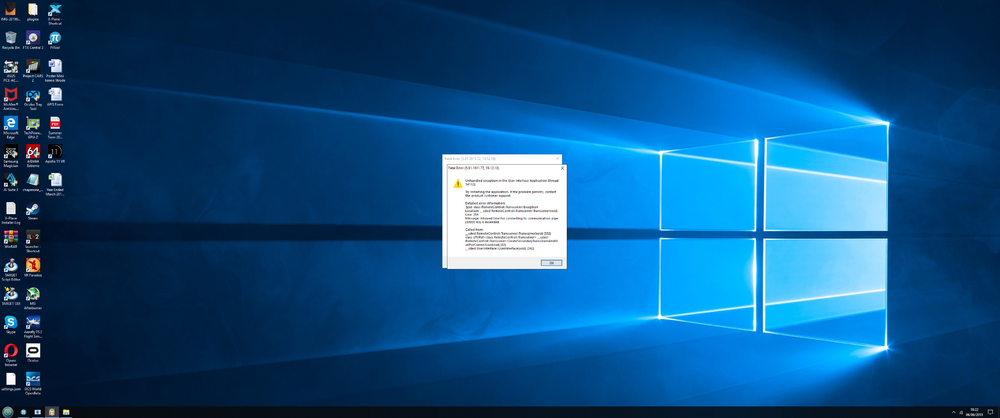Launch the DCS World OpenBeta shortcut
The height and width of the screenshot is (418, 1000).
point(33,379)
